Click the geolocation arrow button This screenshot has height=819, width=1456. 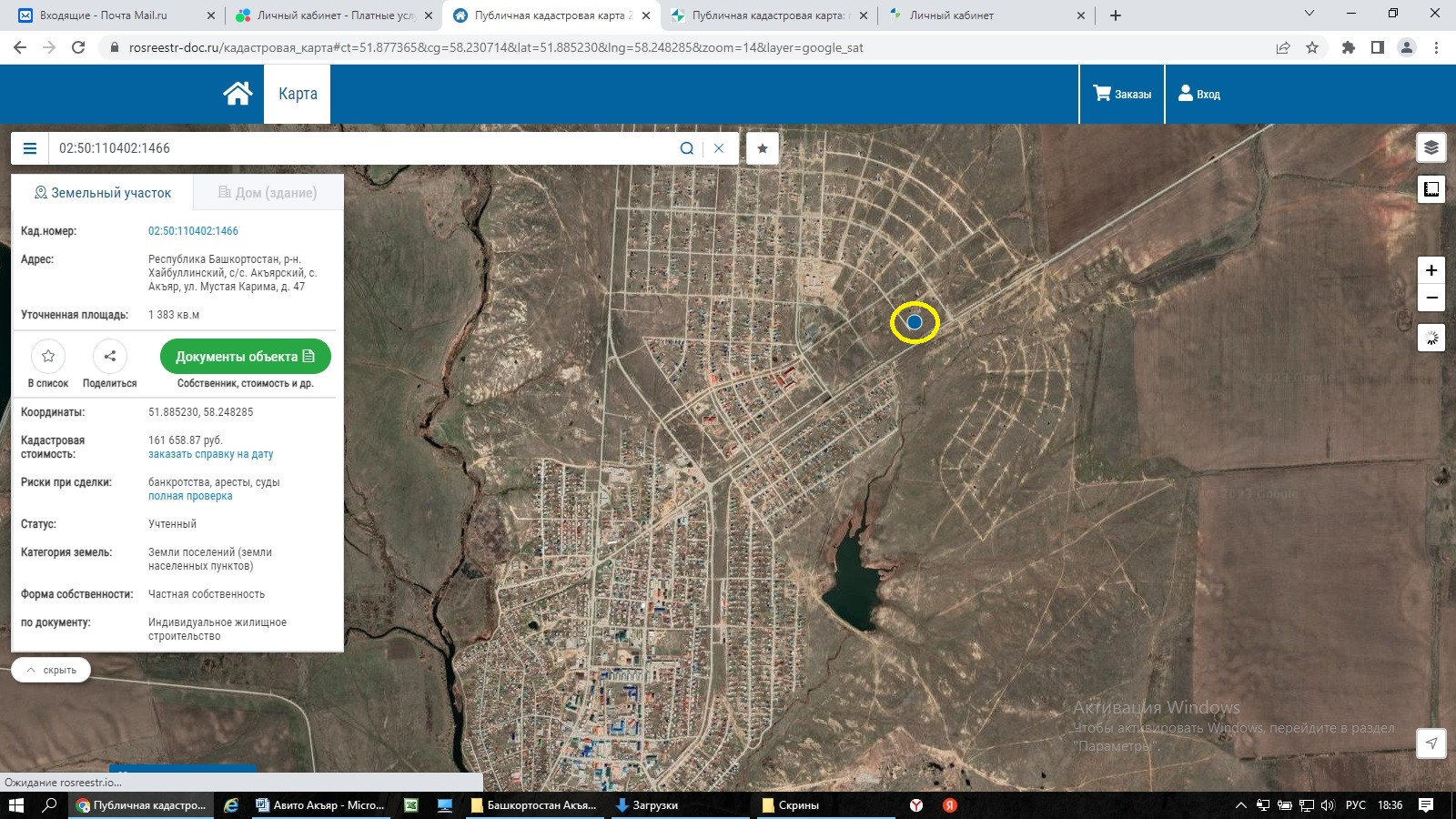pos(1431,743)
